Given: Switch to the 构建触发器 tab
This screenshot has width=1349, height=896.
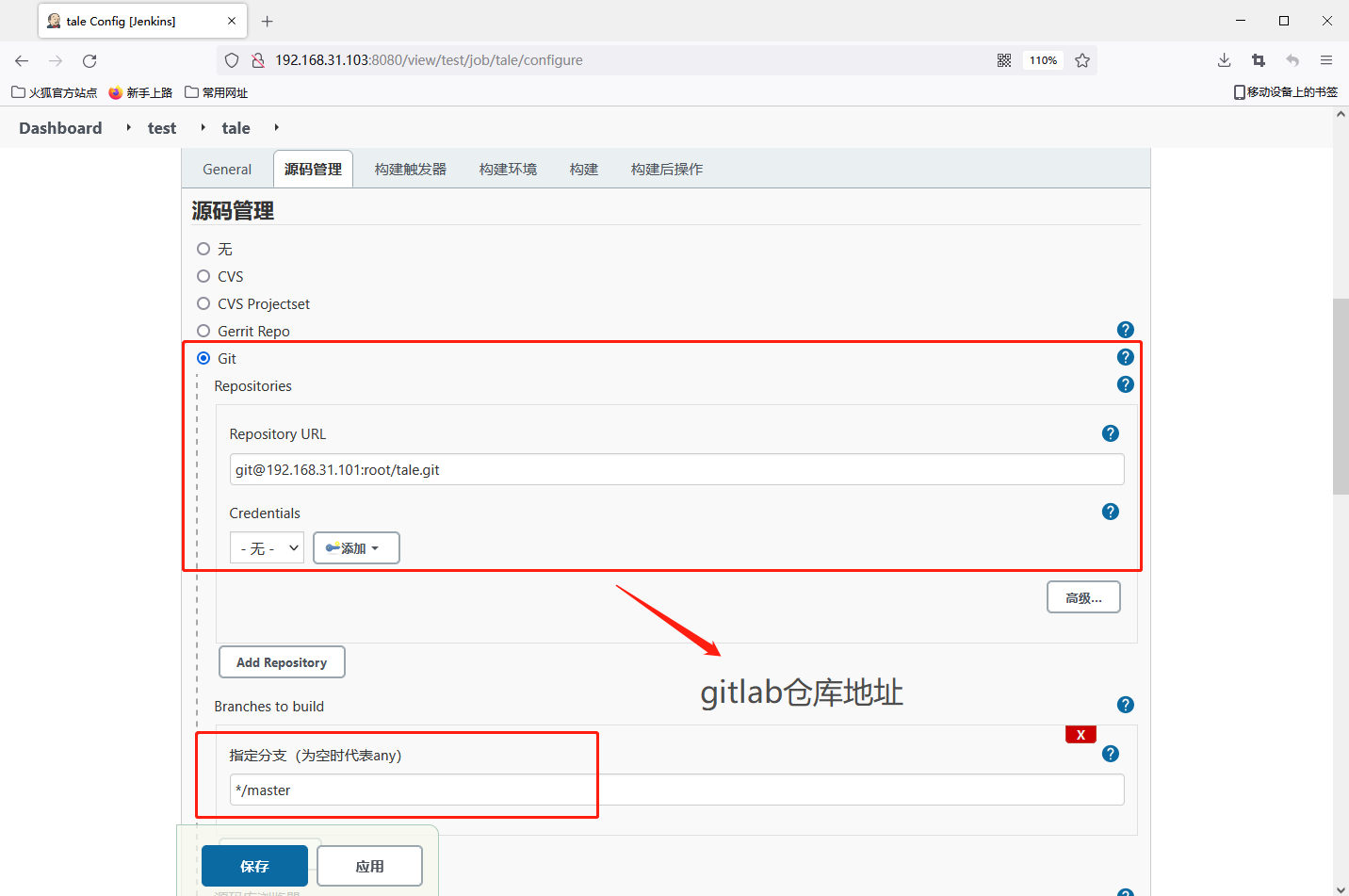Looking at the screenshot, I should coord(410,170).
